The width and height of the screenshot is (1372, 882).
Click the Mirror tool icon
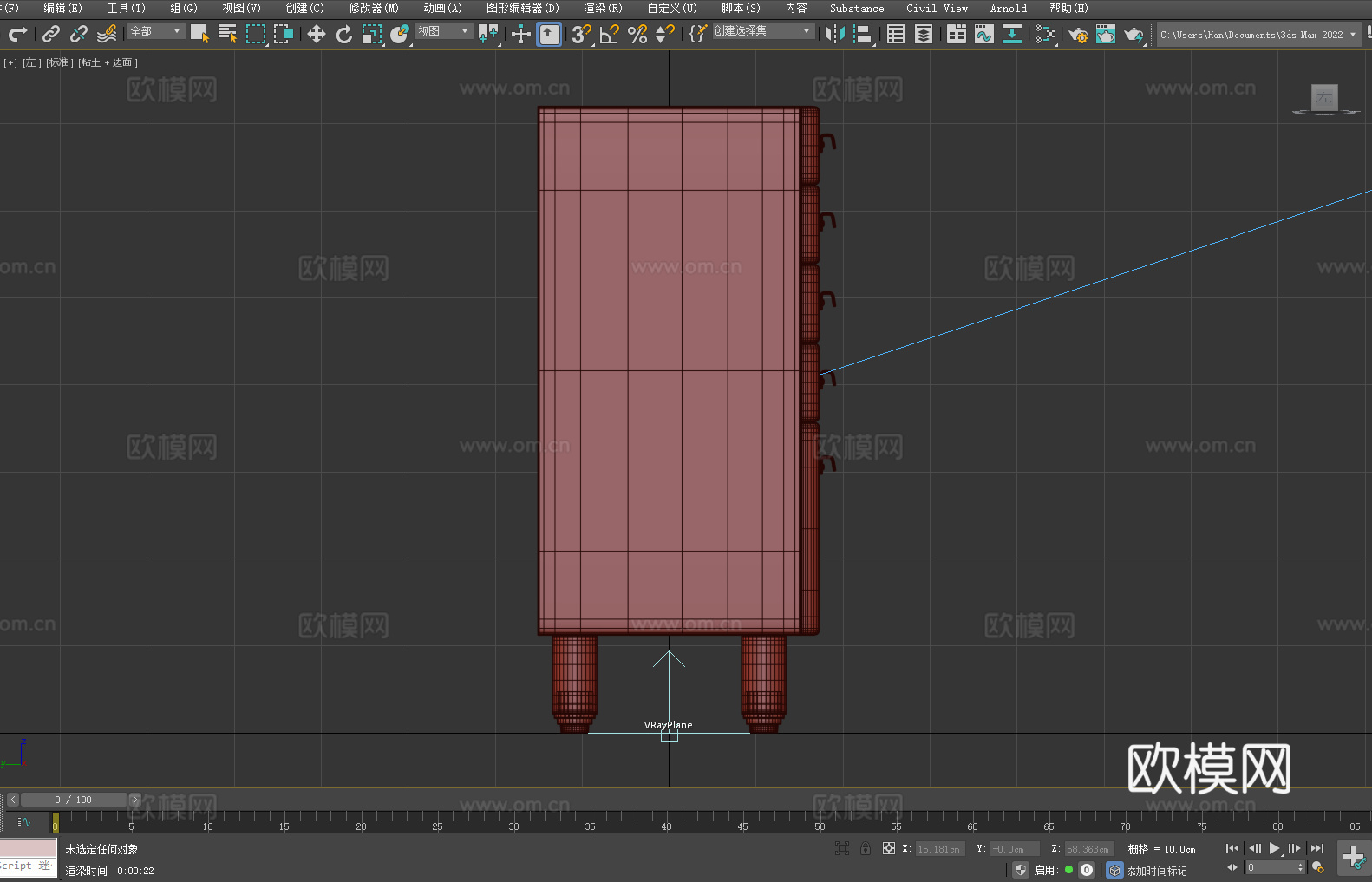(835, 34)
